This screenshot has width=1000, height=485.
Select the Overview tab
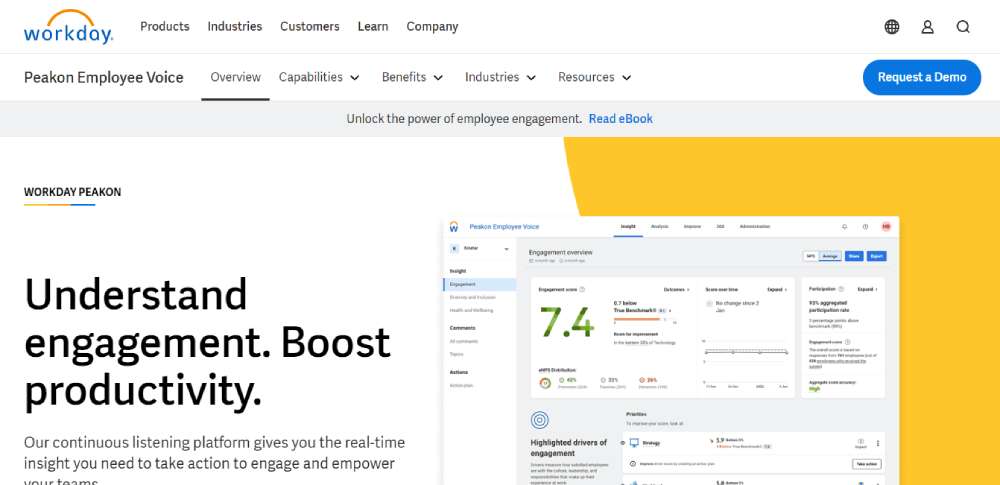coord(235,77)
